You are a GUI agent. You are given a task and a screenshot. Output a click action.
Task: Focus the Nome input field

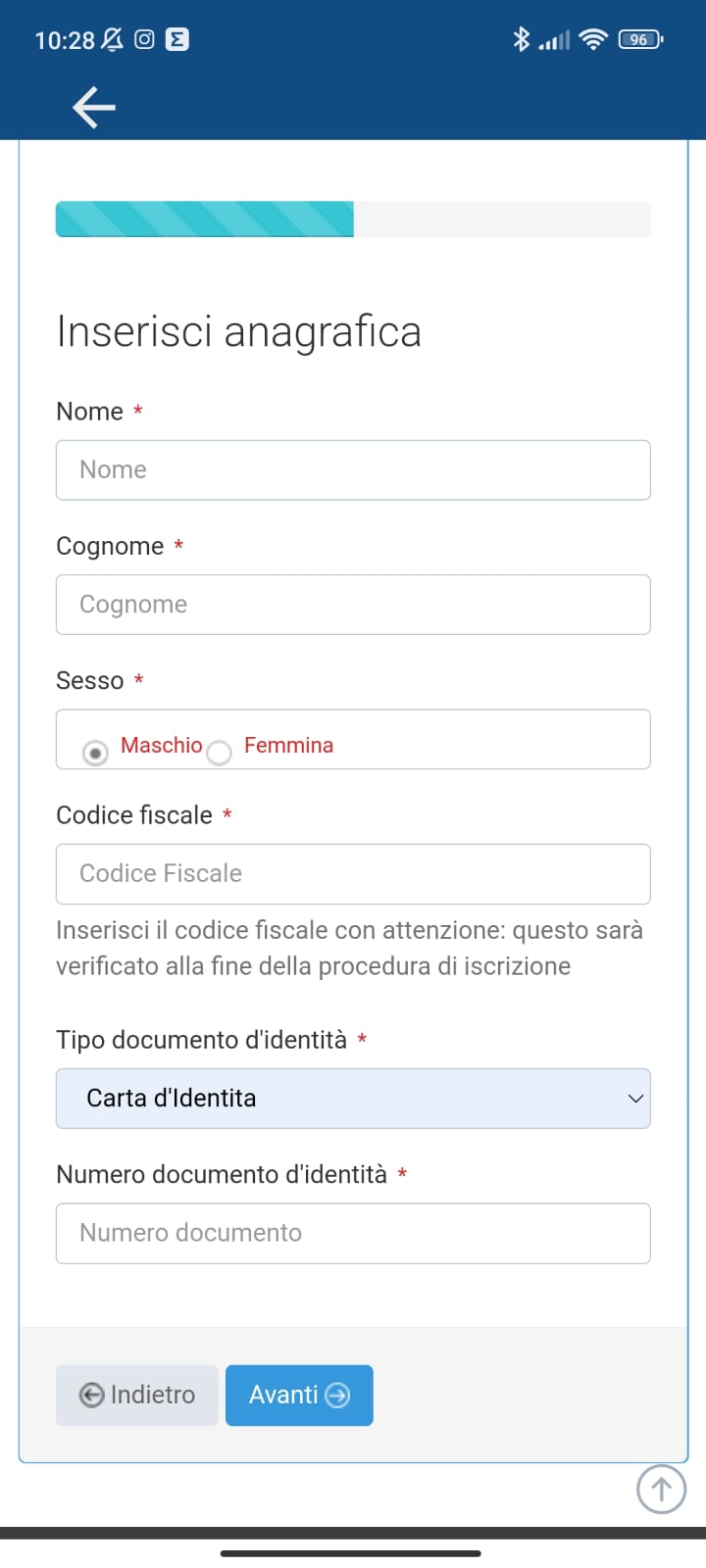click(353, 470)
